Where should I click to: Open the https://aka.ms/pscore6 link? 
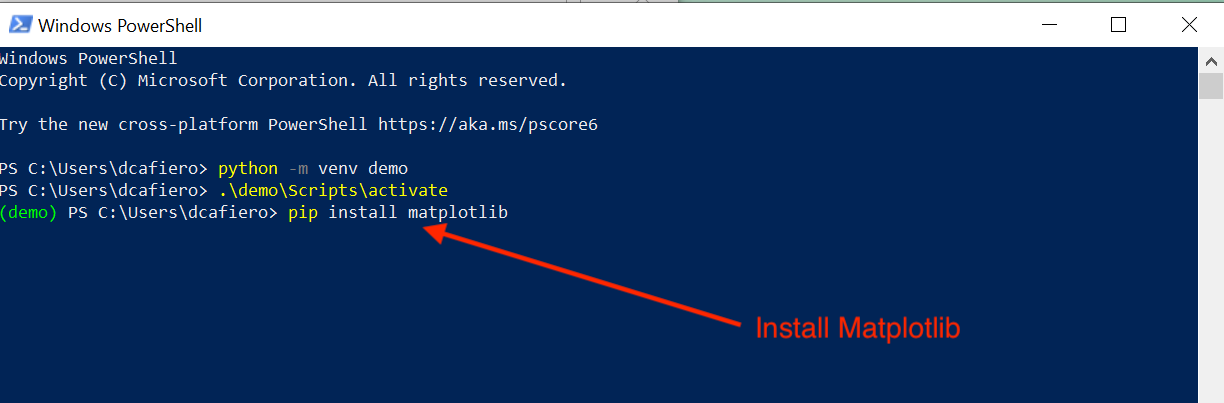(487, 125)
